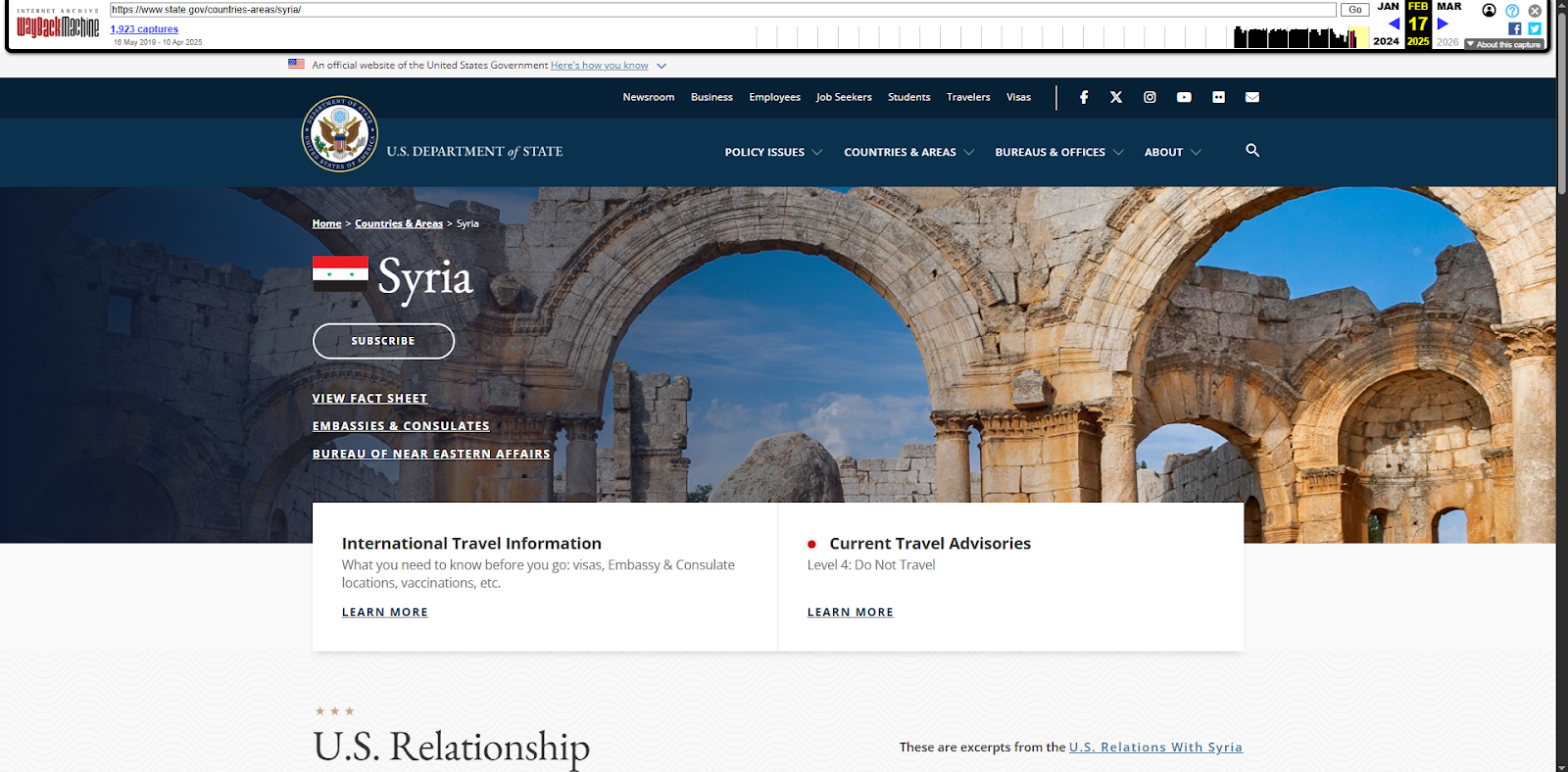The image size is (1568, 772).
Task: Click the YouTube icon in header
Action: point(1184,97)
